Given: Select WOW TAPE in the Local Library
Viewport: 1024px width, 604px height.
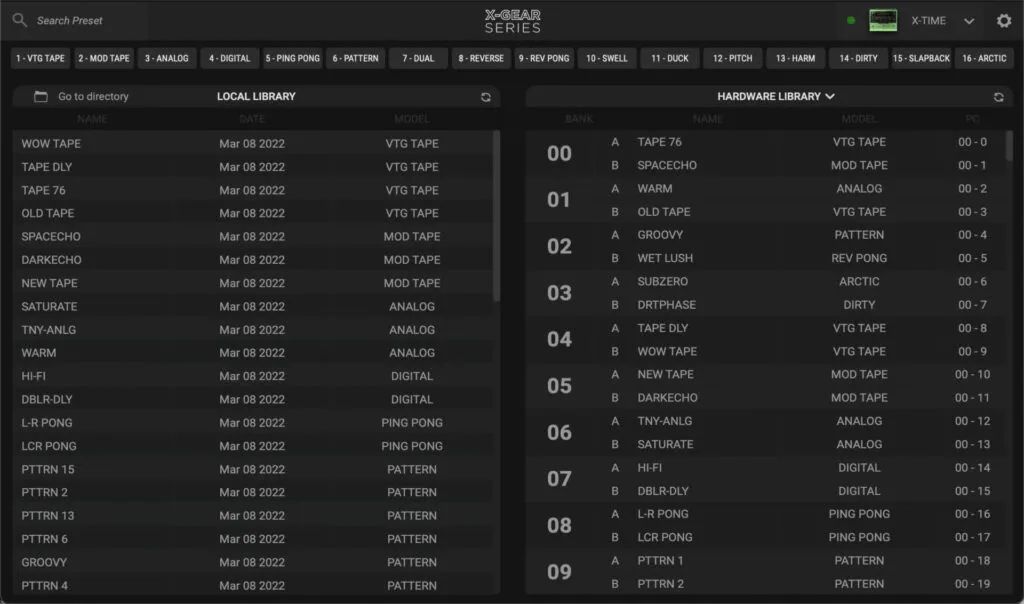Looking at the screenshot, I should 253,144.
